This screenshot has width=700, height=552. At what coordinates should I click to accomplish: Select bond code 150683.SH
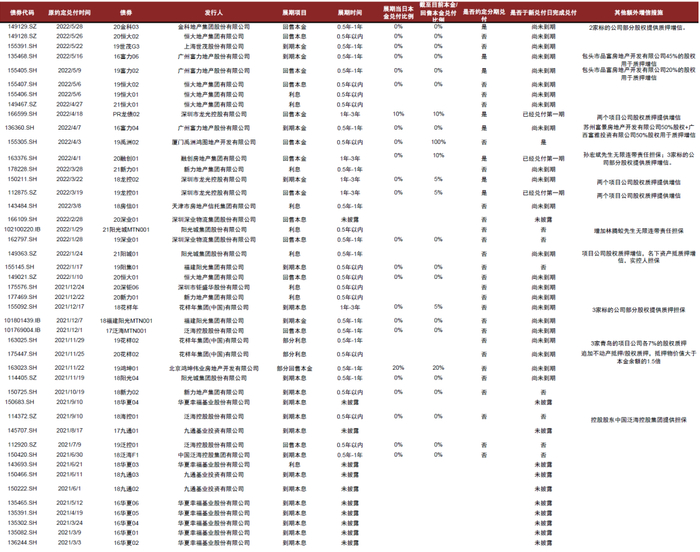19,402
